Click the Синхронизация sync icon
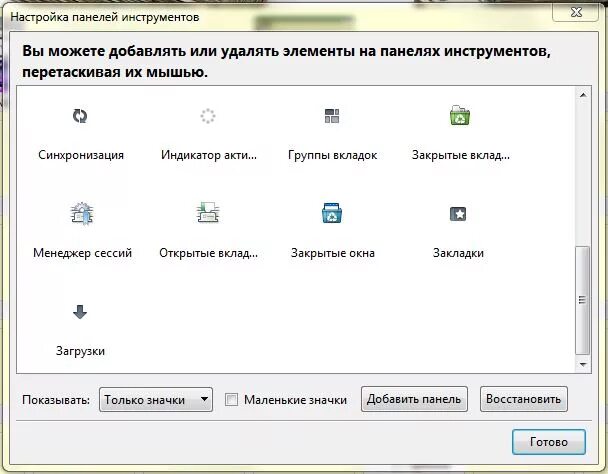Viewport: 608px width, 474px height. pos(80,116)
